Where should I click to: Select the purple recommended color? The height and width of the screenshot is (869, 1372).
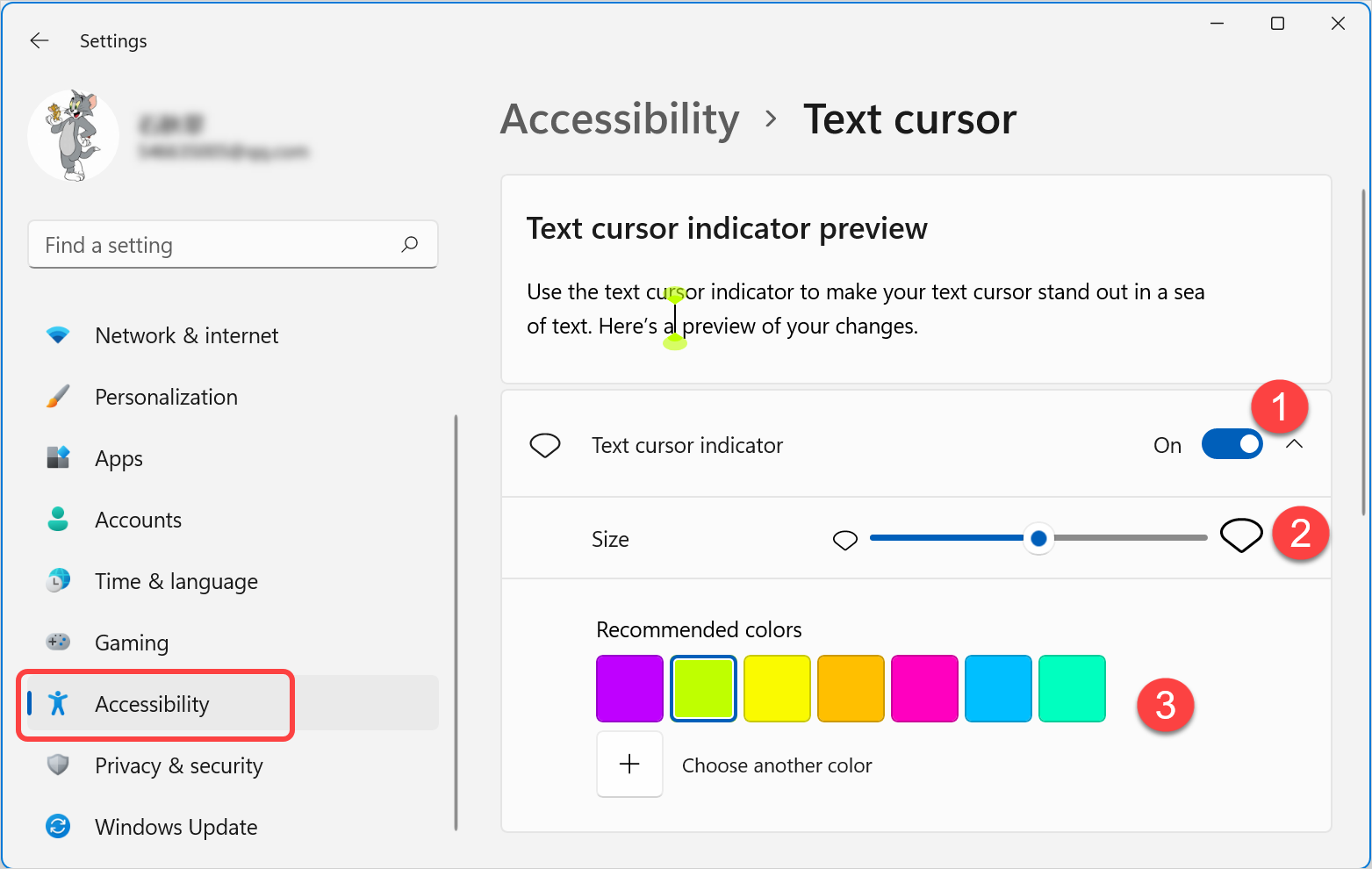[x=629, y=689]
